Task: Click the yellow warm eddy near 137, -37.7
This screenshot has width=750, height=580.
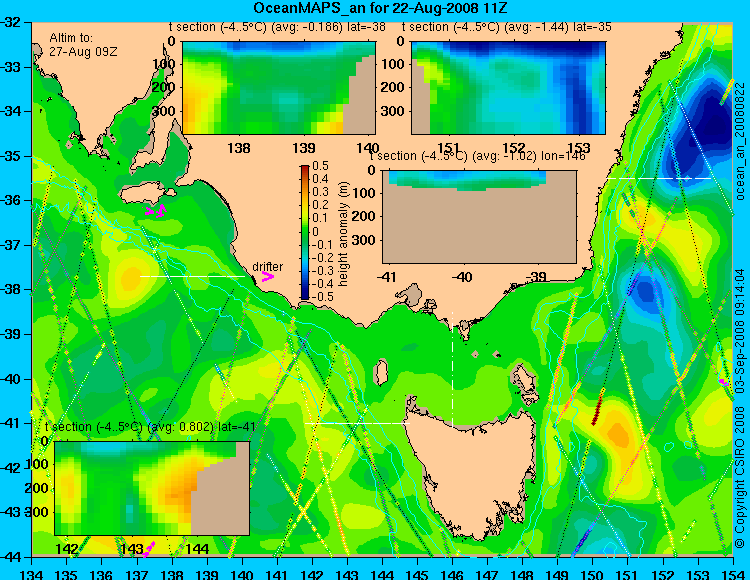Action: coord(130,277)
